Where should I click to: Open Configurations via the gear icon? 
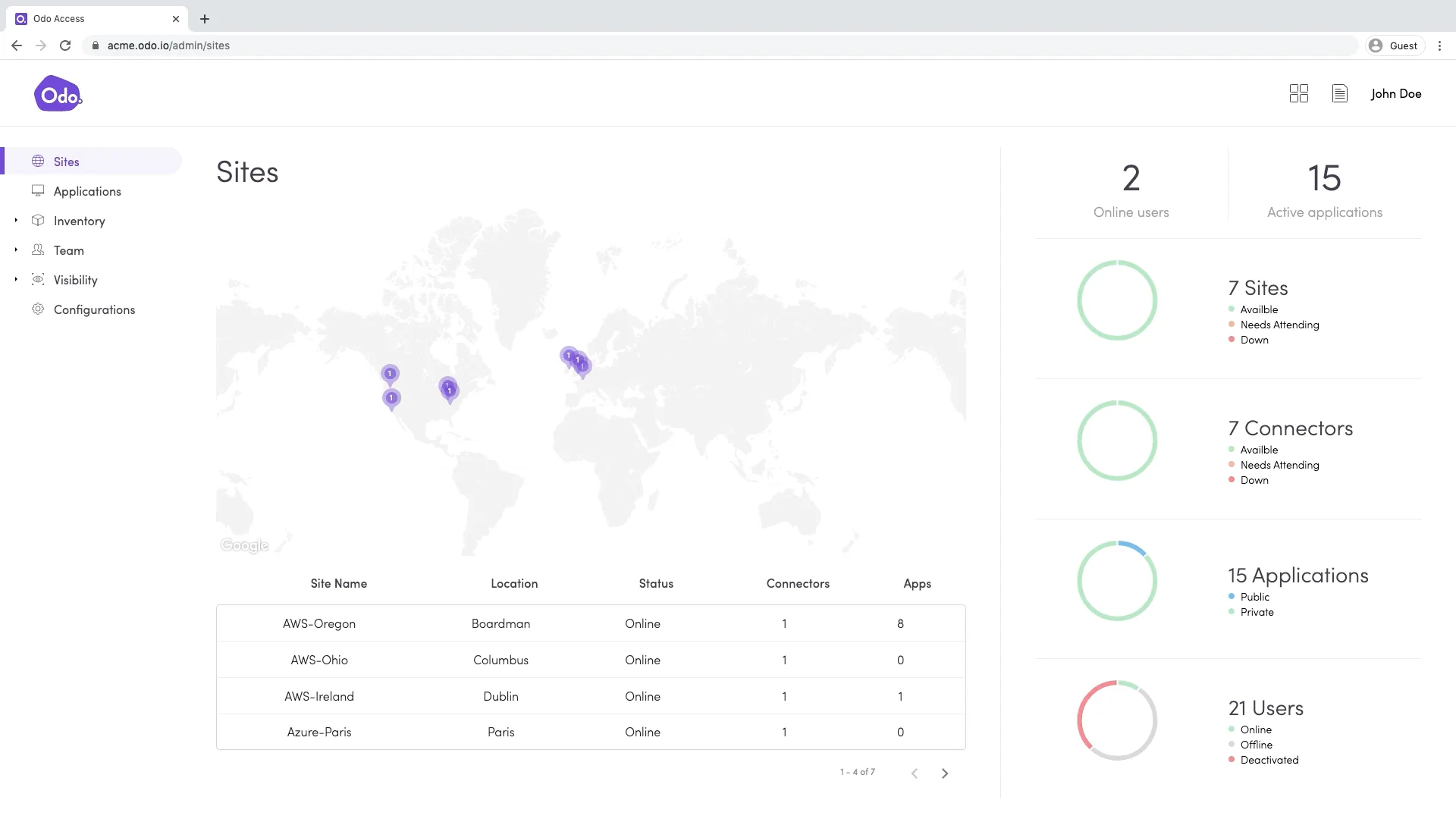(x=38, y=309)
